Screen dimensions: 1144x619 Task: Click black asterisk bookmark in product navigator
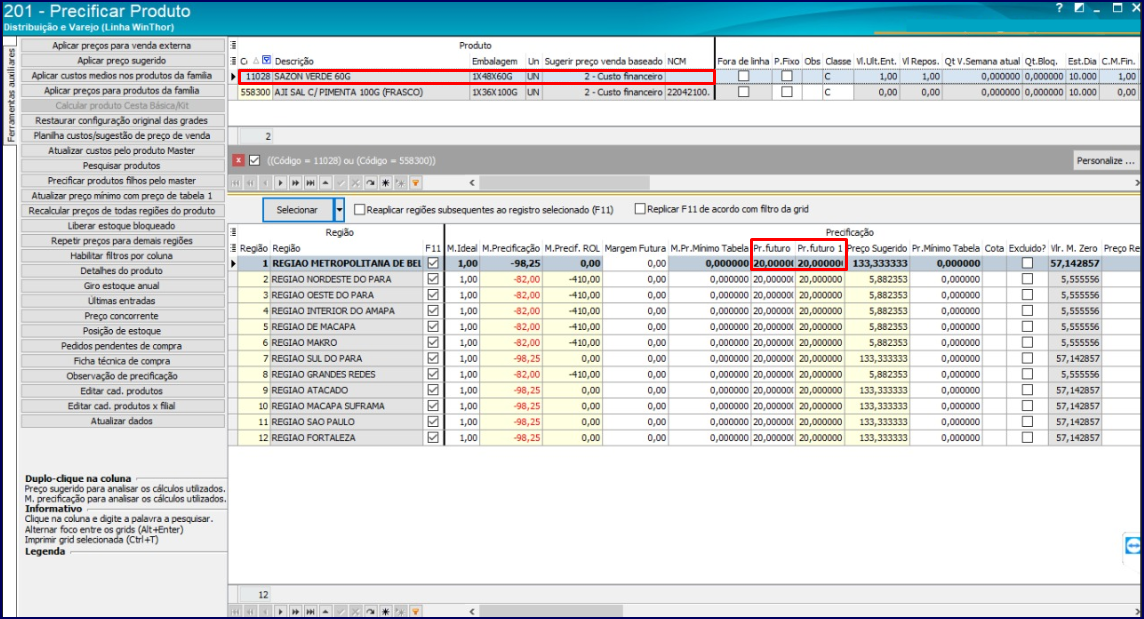coord(385,183)
